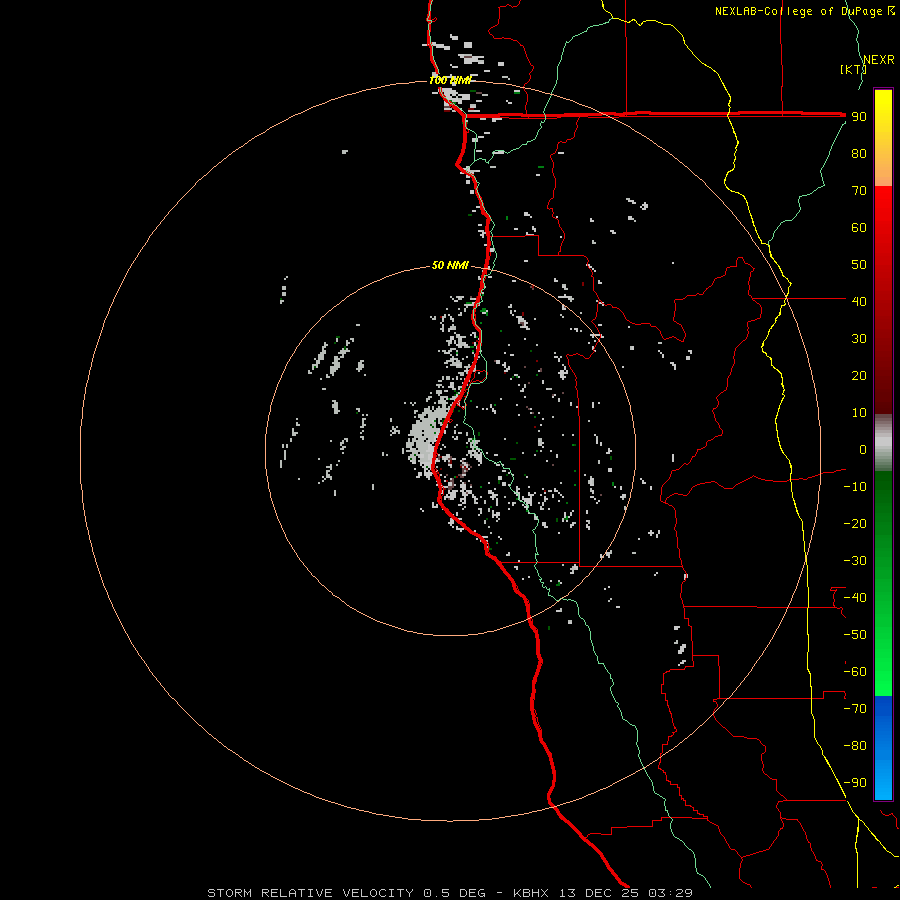Select the -50 value on the velocity scale
Screen dimensions: 900x900
pos(855,635)
